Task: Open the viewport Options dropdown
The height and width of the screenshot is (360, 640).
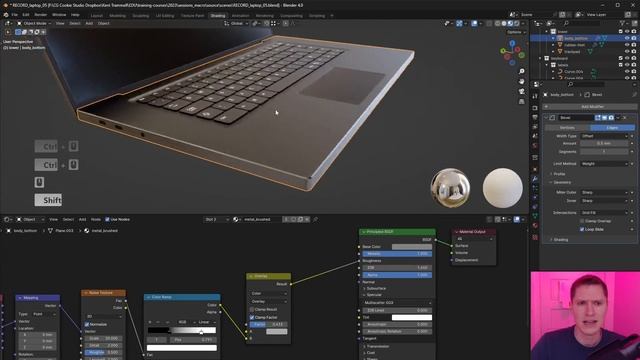Action: pyautogui.click(x=516, y=32)
